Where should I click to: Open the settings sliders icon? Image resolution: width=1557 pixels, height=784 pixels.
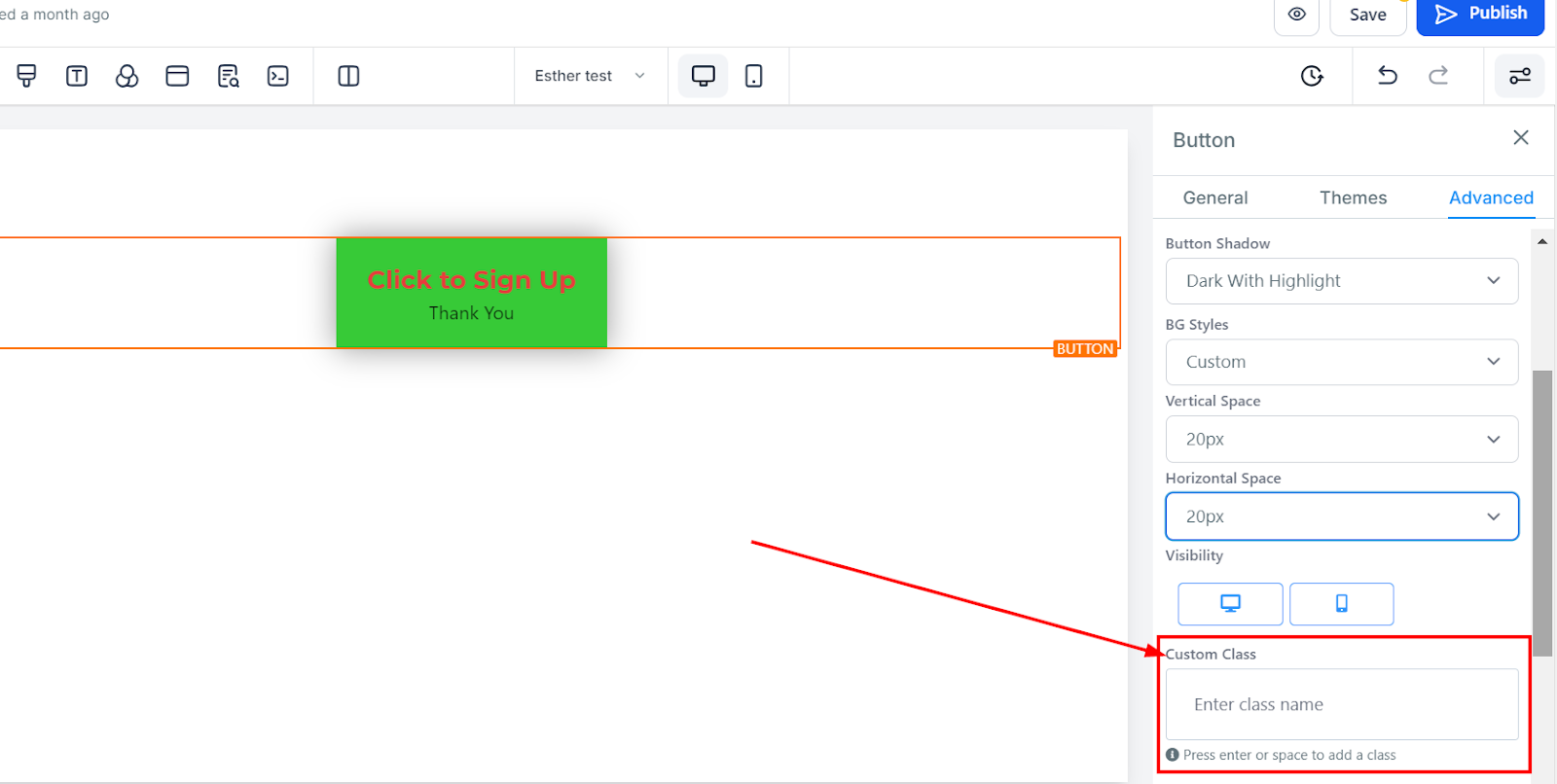point(1520,76)
